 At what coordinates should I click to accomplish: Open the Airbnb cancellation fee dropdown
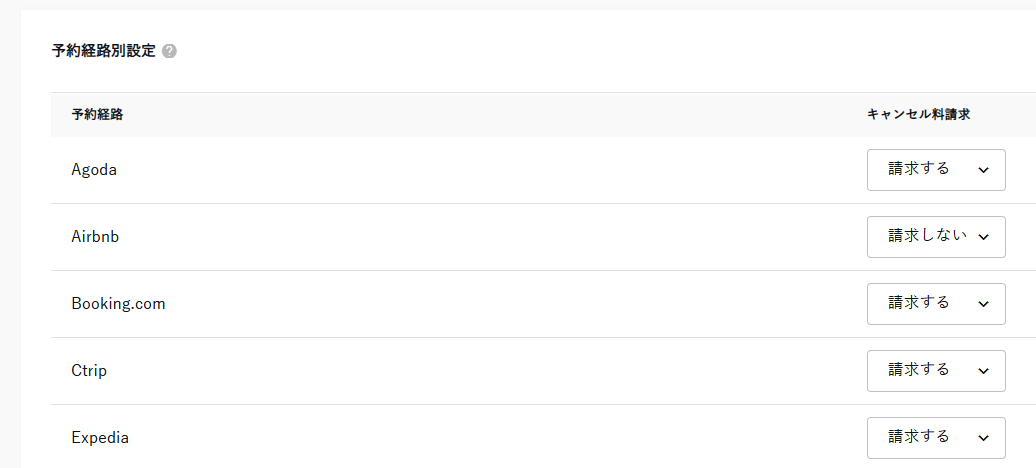[x=935, y=237]
